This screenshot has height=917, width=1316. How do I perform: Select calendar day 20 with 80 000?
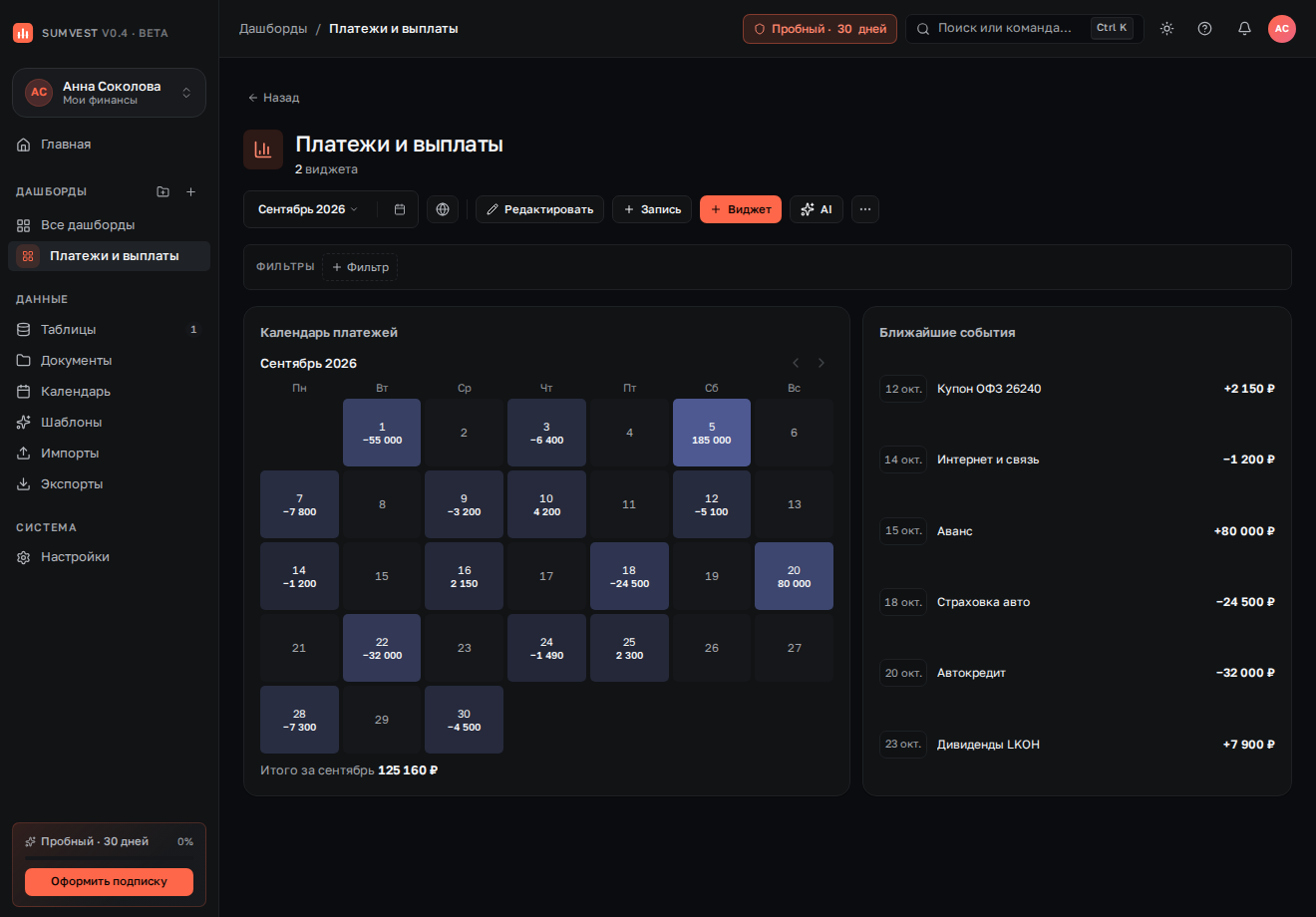(795, 576)
